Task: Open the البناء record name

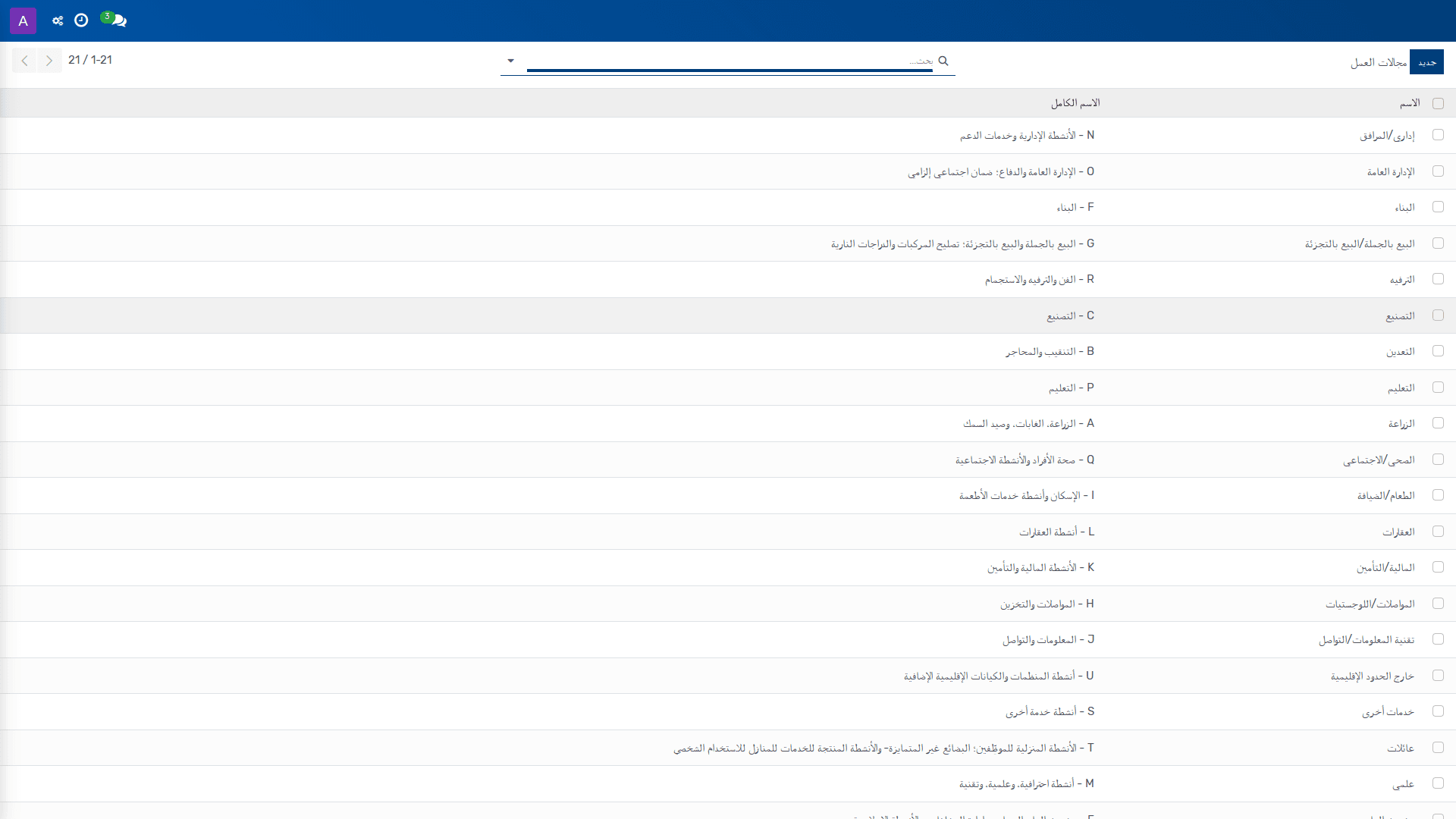Action: coord(1404,208)
